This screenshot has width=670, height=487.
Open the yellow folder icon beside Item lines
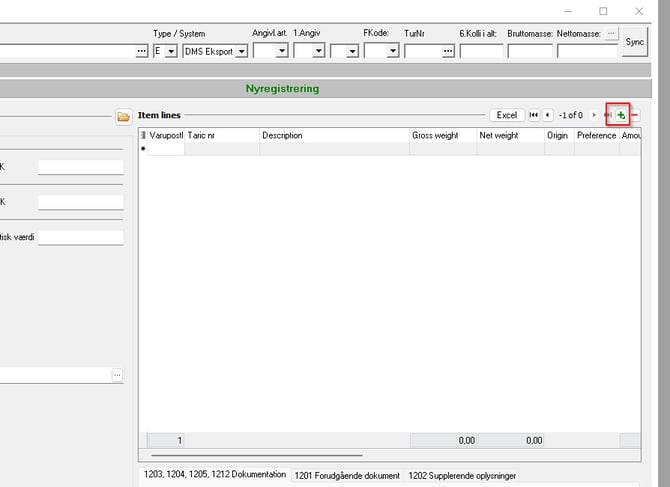(x=123, y=117)
